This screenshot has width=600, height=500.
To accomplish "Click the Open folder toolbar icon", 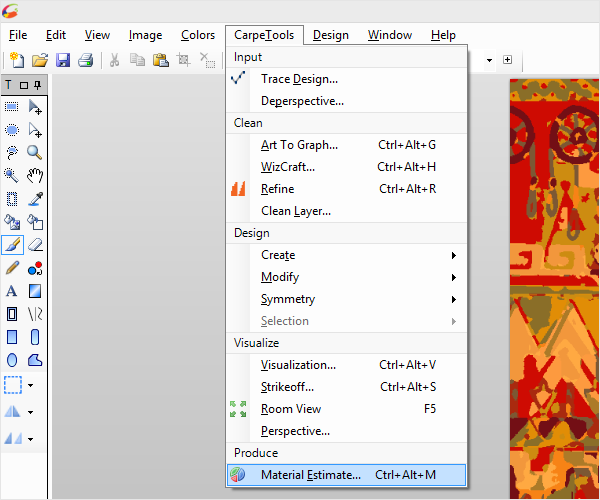I will tap(41, 60).
